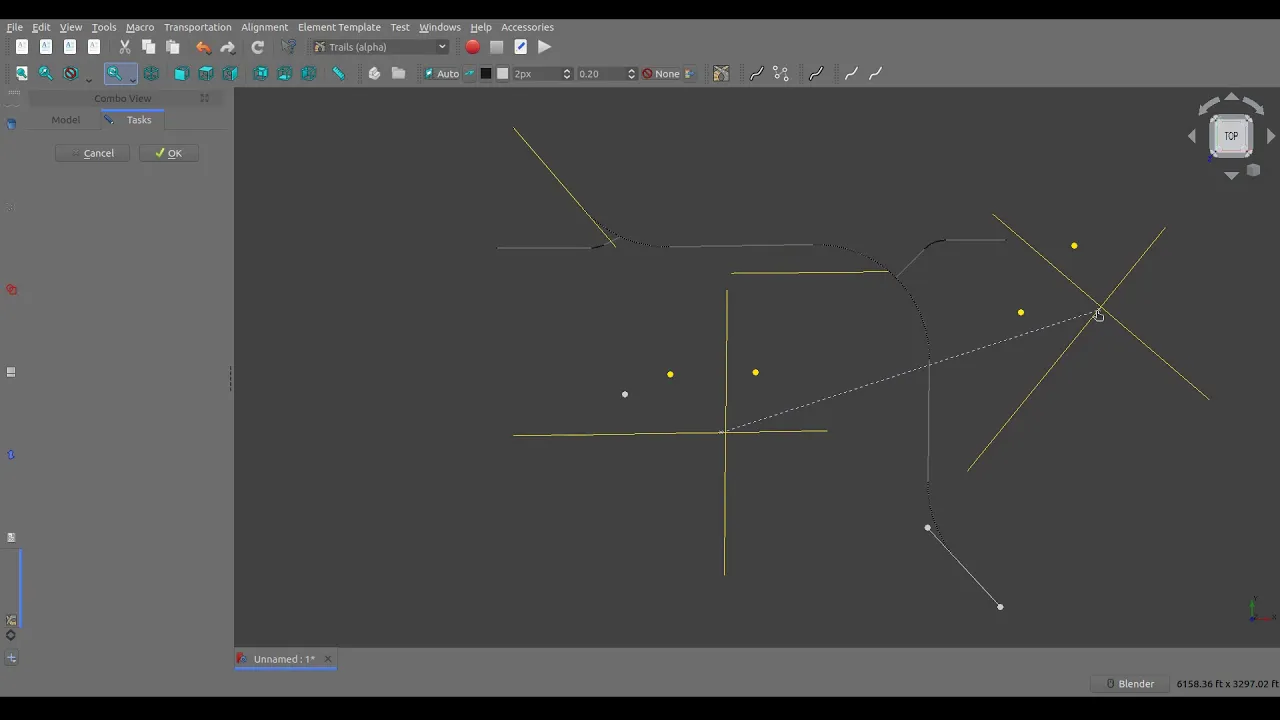Redo the undone action
The height and width of the screenshot is (720, 1280).
228,47
